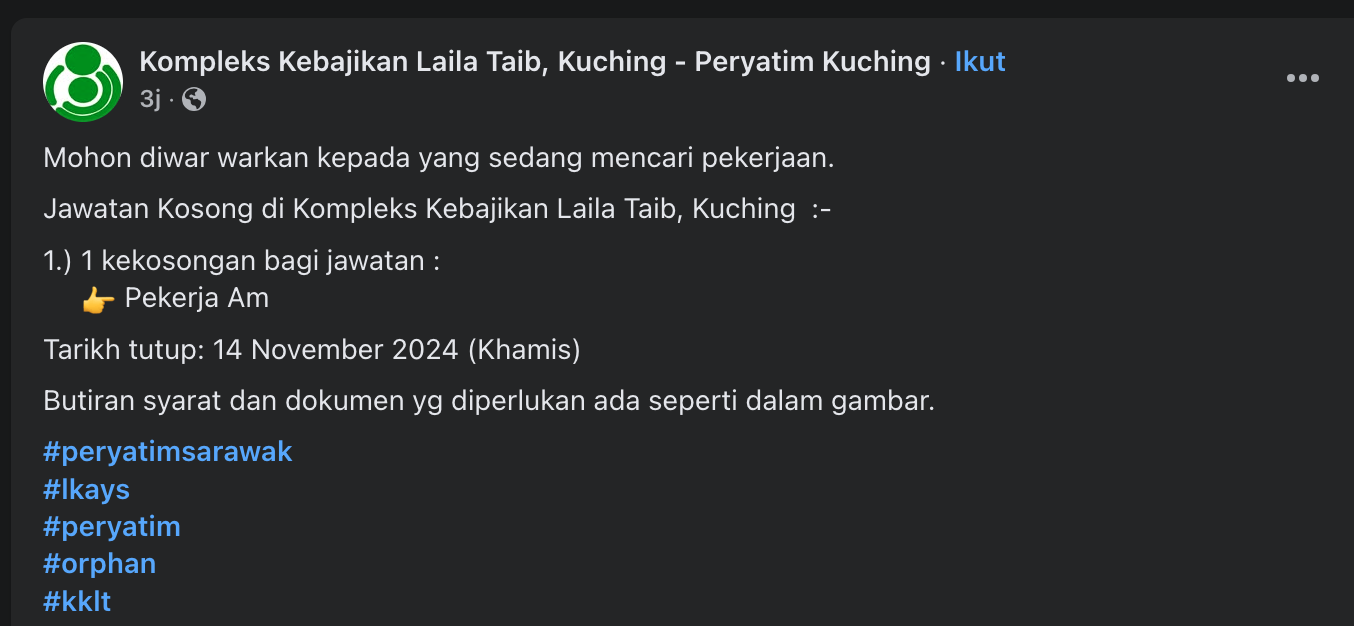Click the 'Mohon diwar warkan' opening sentence
The image size is (1354, 626).
(x=438, y=158)
